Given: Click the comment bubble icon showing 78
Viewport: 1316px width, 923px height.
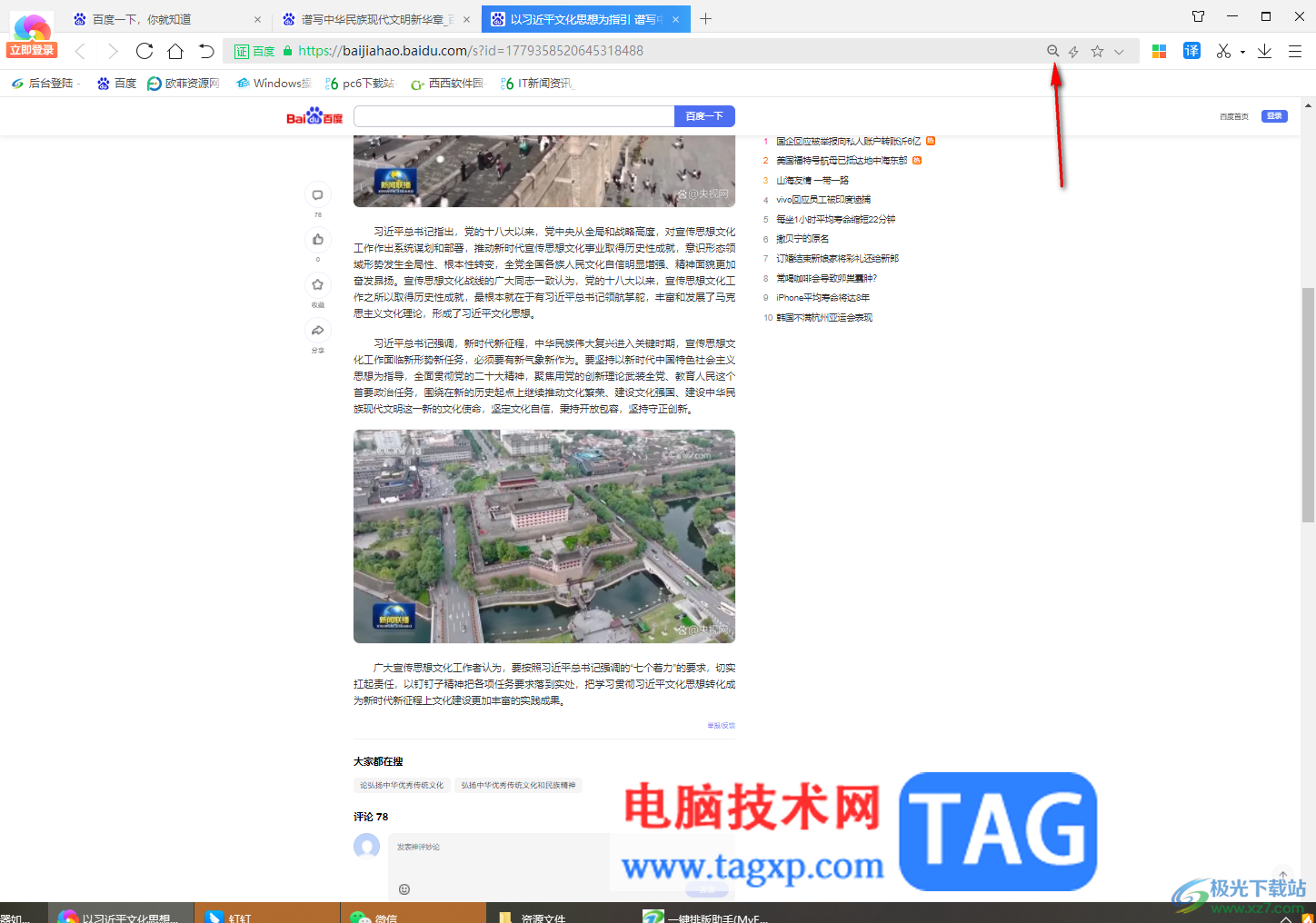Looking at the screenshot, I should (x=317, y=194).
